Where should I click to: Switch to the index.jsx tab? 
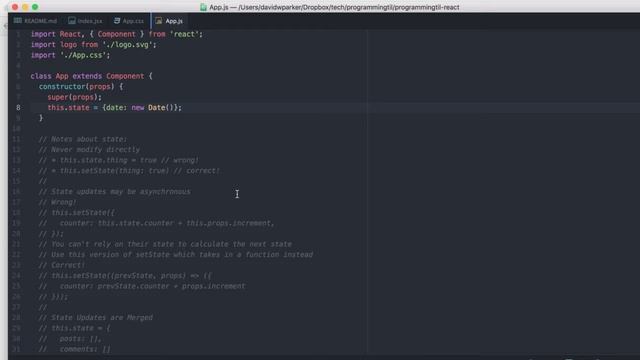pyautogui.click(x=85, y=21)
